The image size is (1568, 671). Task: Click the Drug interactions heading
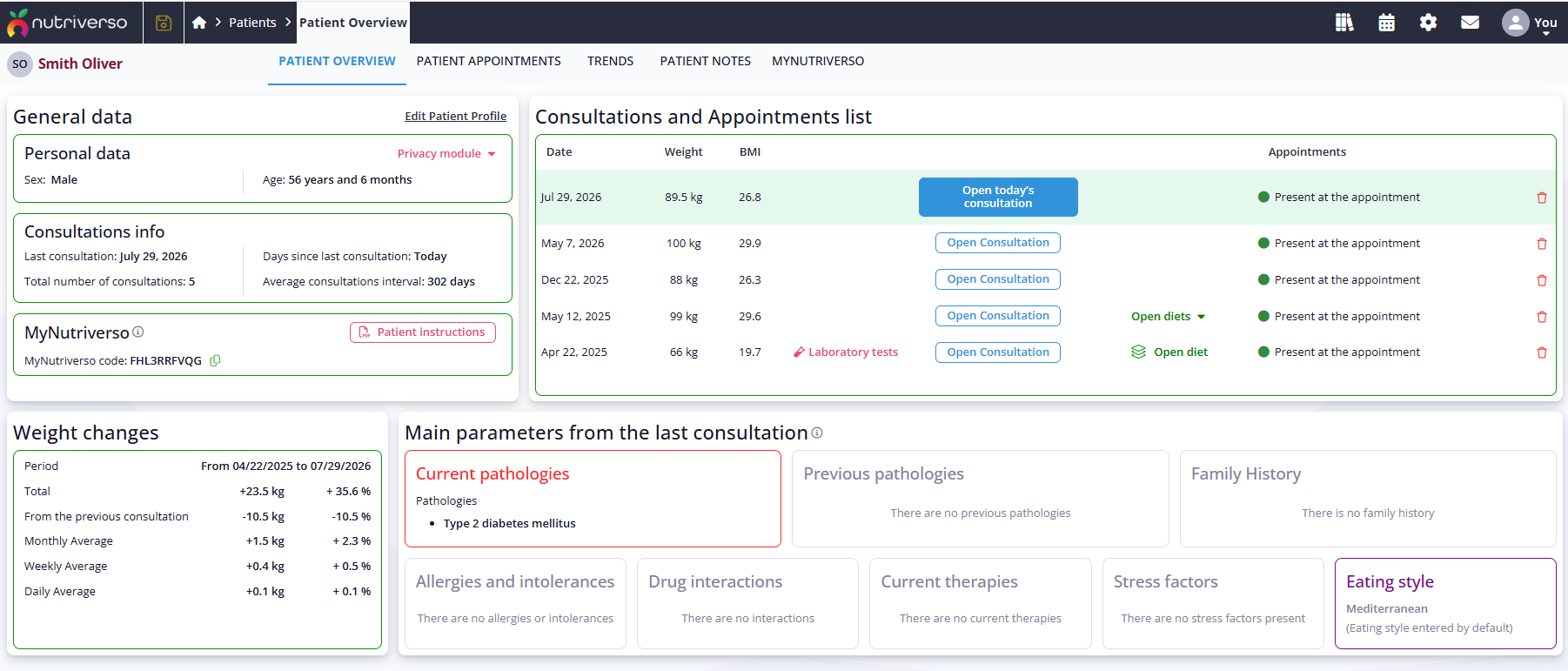point(715,581)
